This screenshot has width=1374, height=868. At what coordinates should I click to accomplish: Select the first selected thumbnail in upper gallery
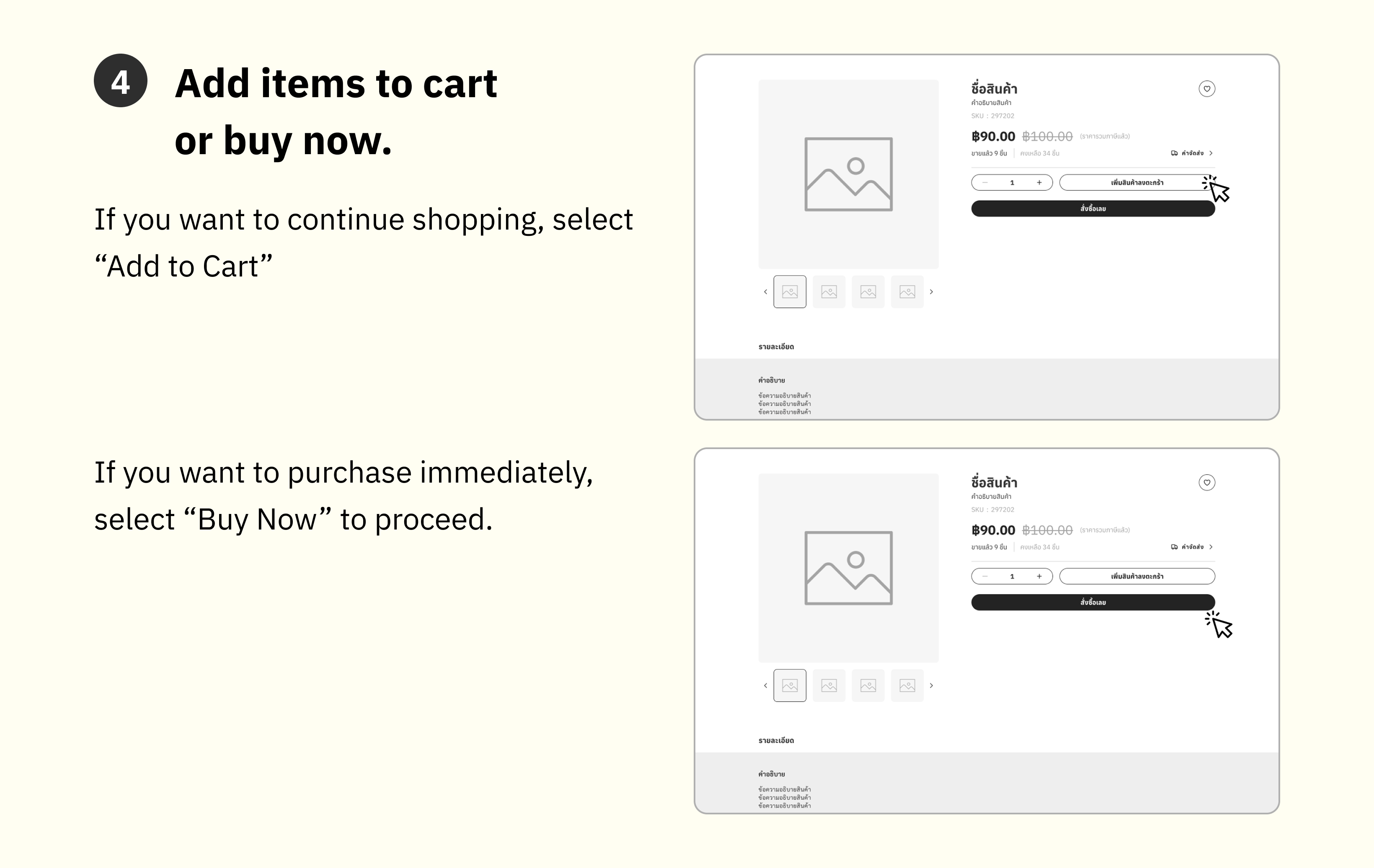[x=790, y=292]
